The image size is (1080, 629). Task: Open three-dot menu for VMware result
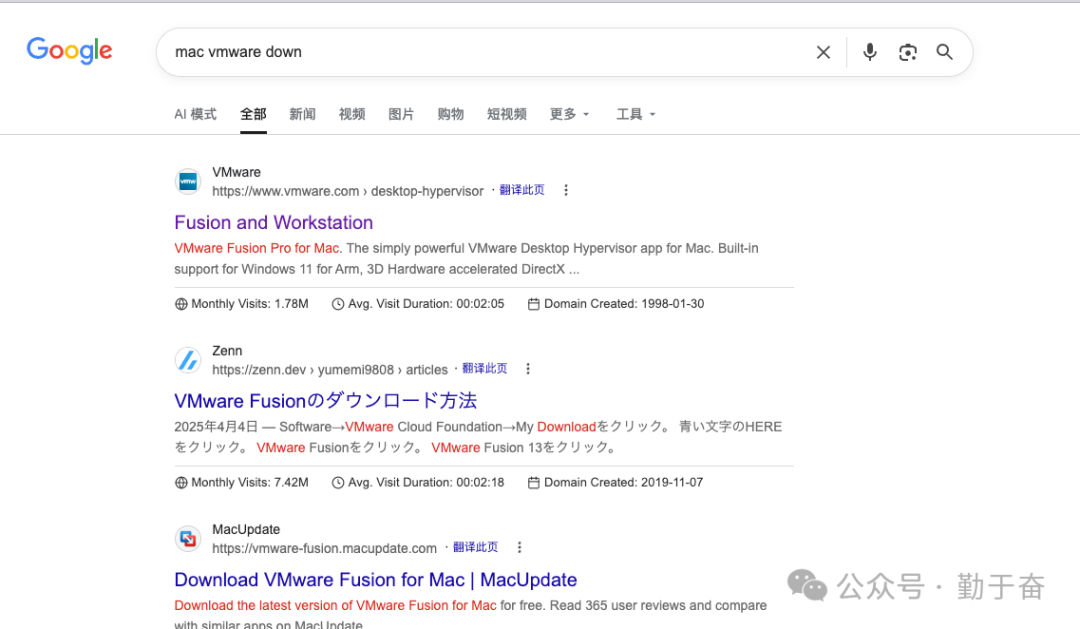point(565,190)
